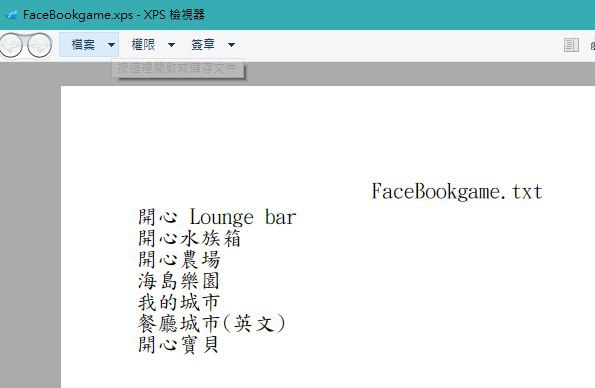This screenshot has width=595, height=388.
Task: Open the 權限 menu
Action: click(143, 45)
